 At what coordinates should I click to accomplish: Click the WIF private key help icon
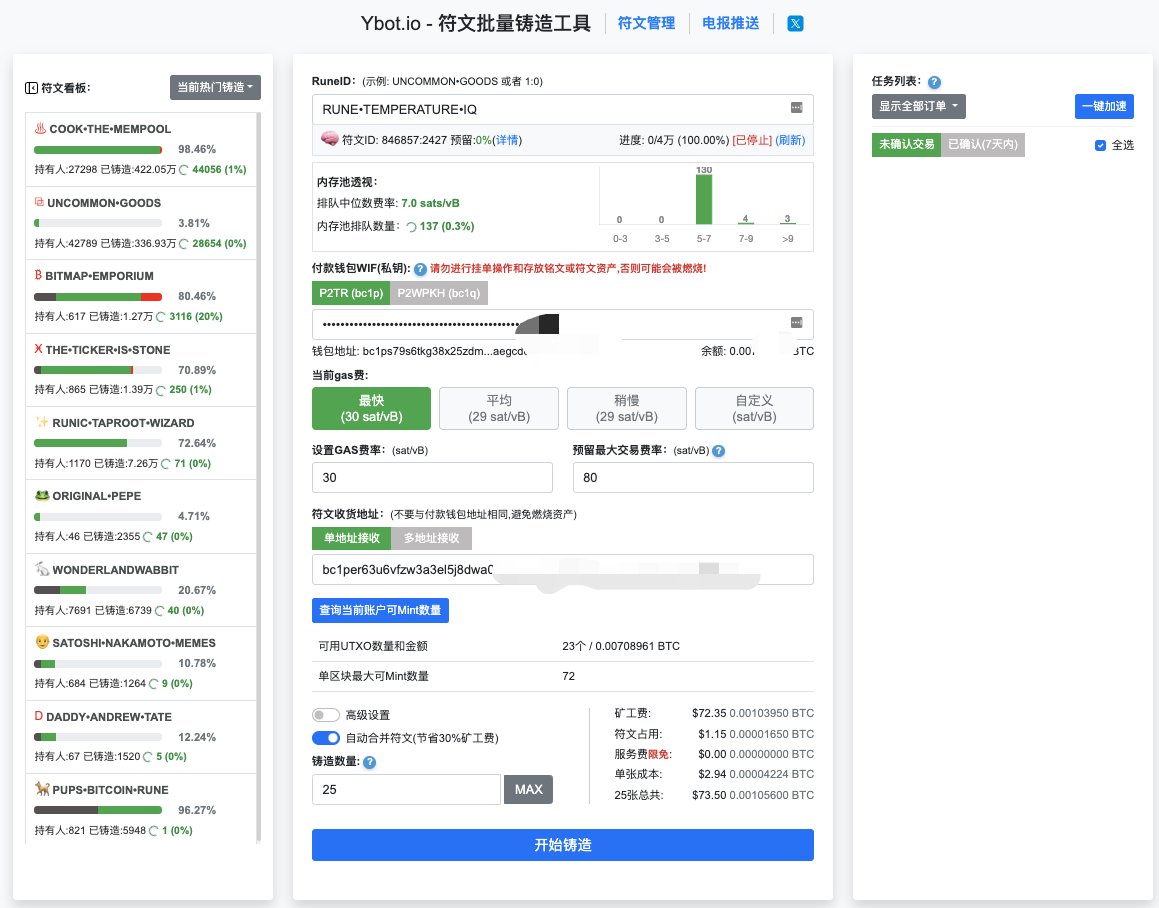(420, 269)
